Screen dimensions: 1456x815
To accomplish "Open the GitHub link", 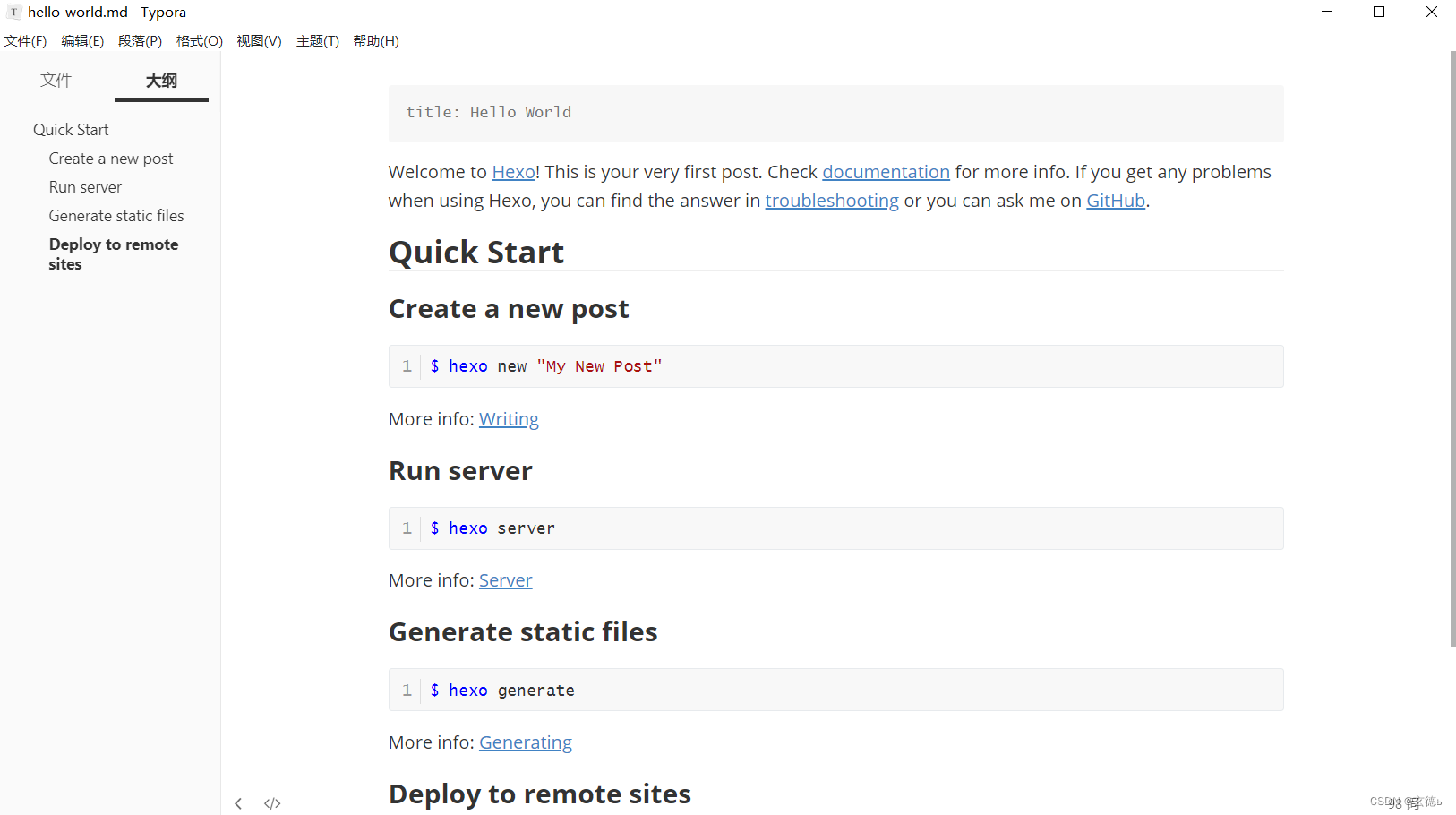I will point(1116,201).
